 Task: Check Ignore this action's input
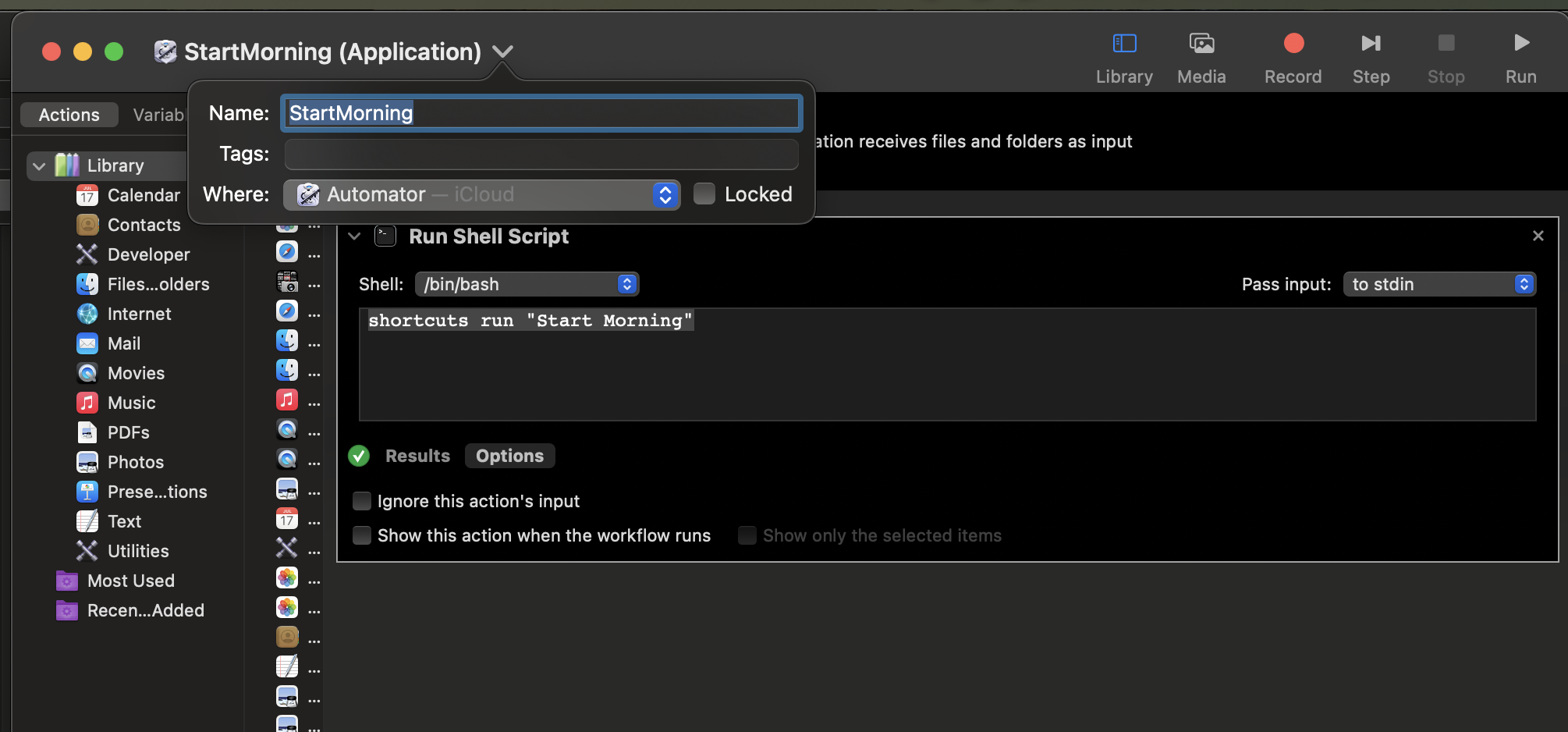tap(362, 501)
